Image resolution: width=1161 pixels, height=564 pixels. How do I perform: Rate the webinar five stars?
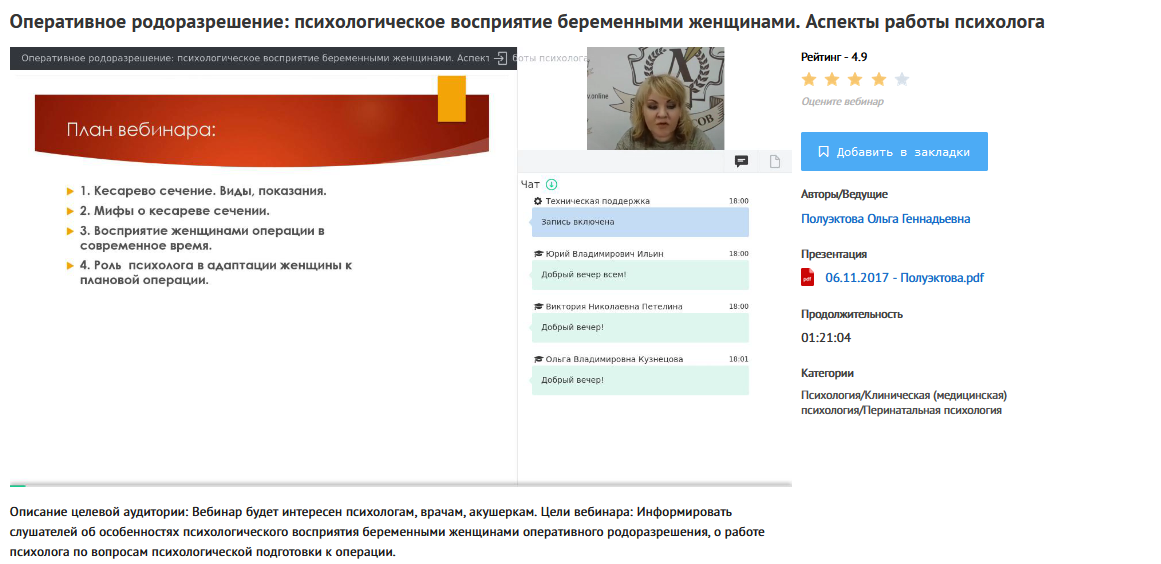click(902, 79)
